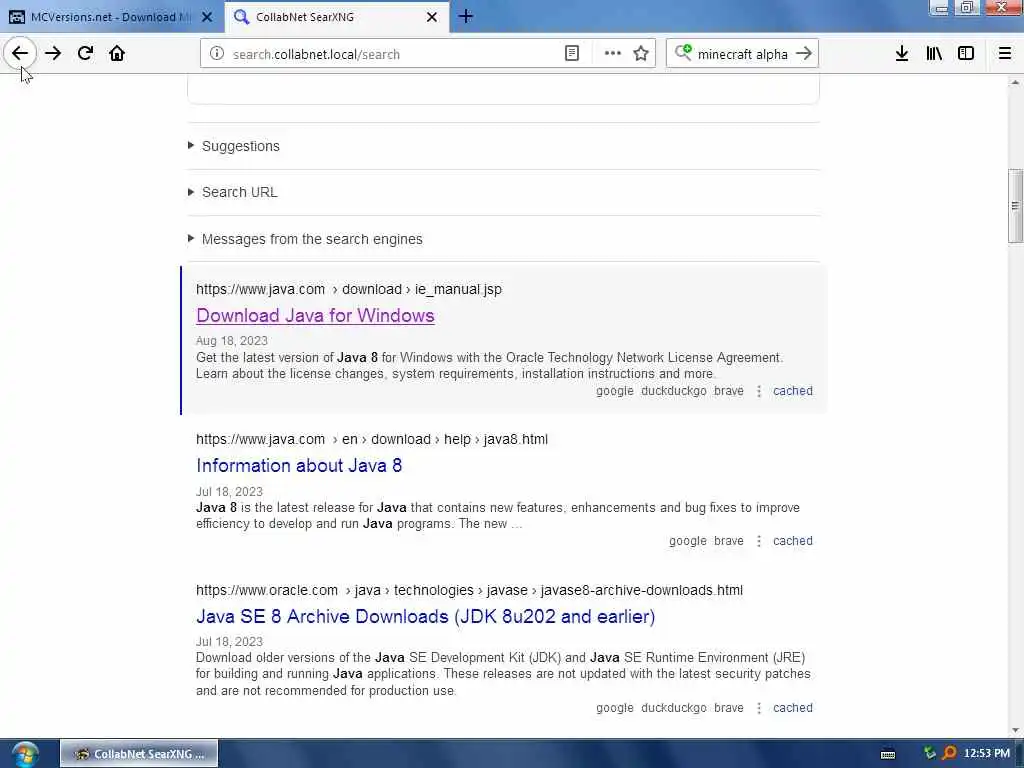The image size is (1024, 768).
Task: Click brave label under Java SE 8 Archive
Action: 729,707
